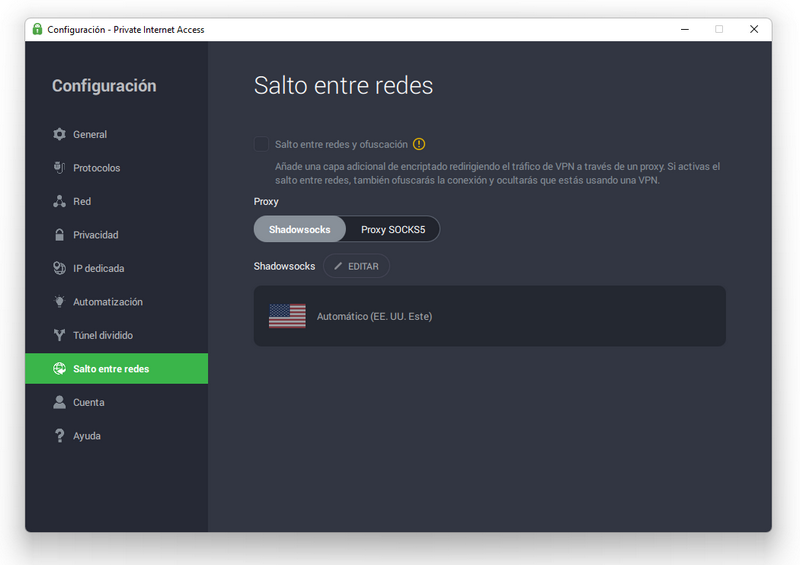Select Salto entre redes menu label
The image size is (800, 565).
click(x=111, y=369)
